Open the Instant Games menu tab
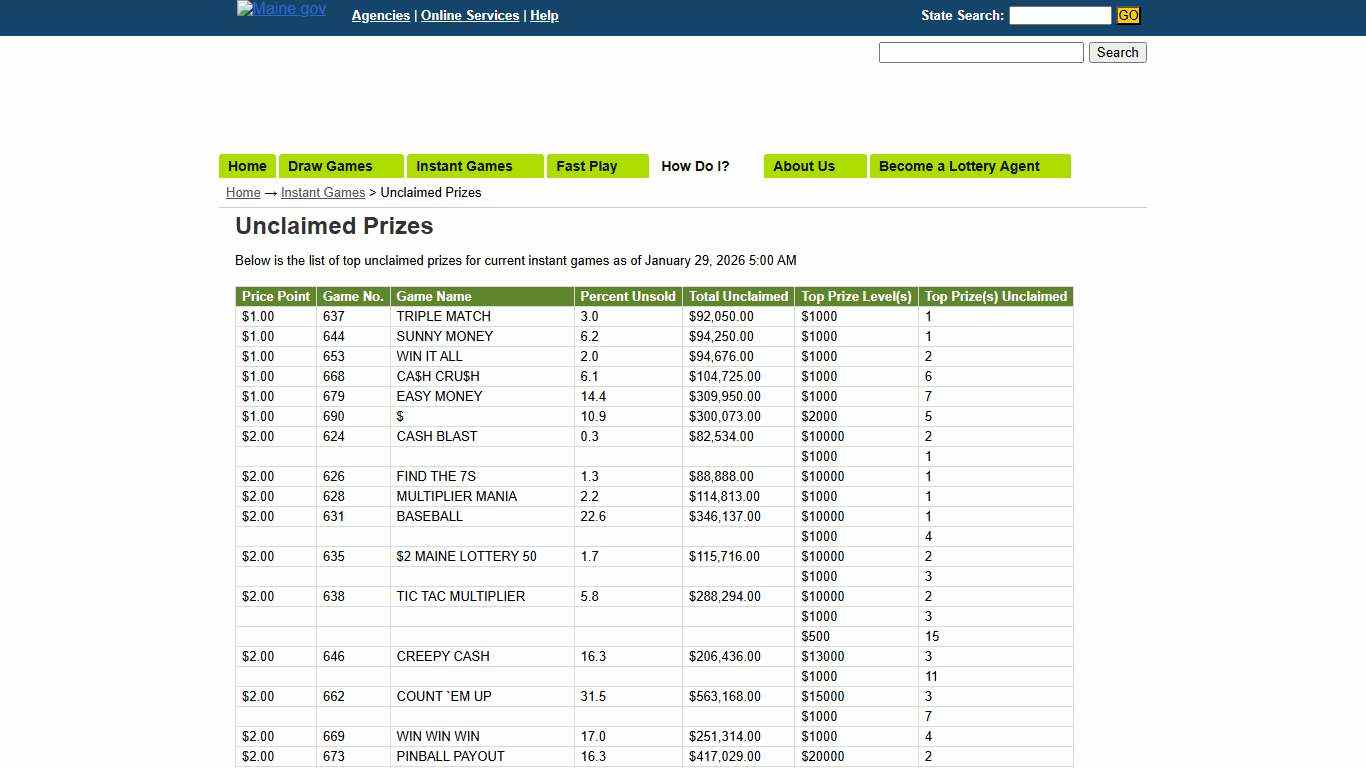Screen dimensions: 1366x768 click(x=464, y=166)
